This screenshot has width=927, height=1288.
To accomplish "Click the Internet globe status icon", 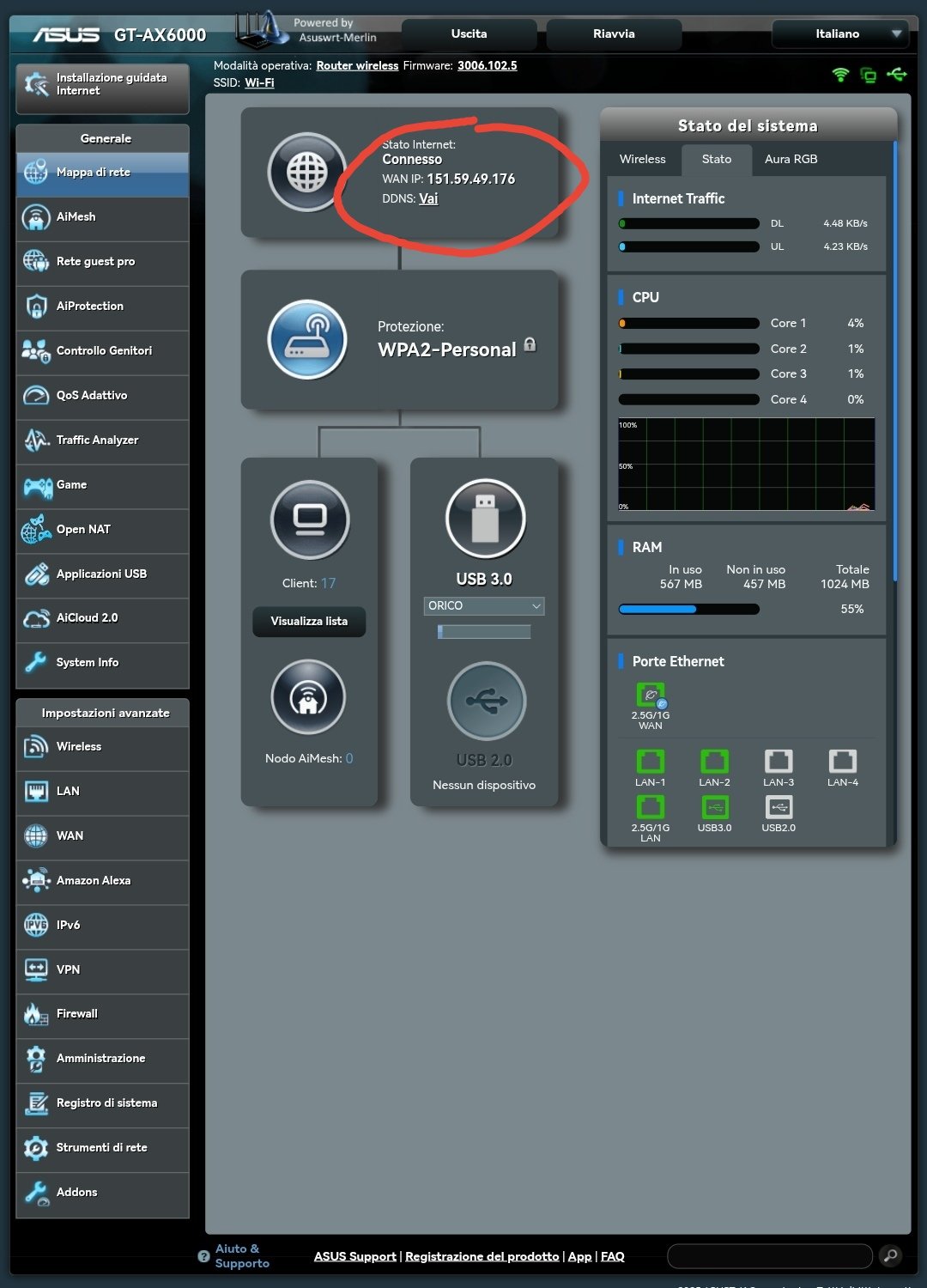I will pyautogui.click(x=306, y=173).
